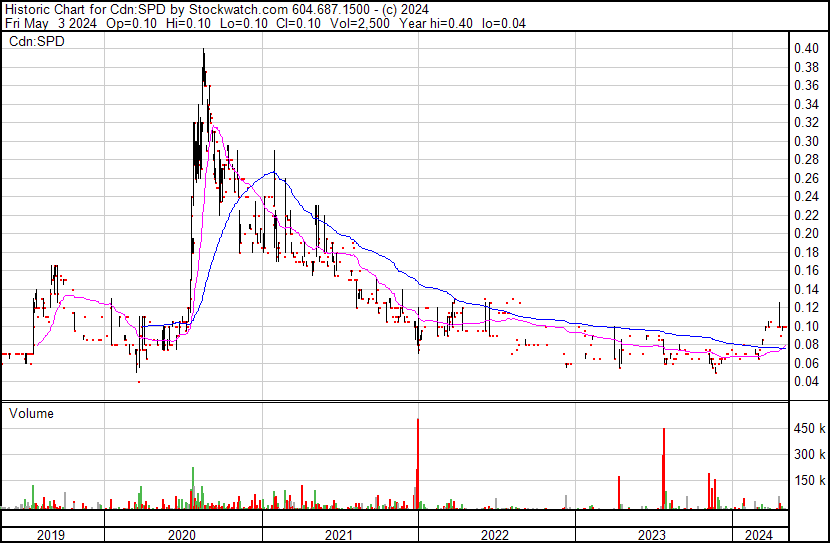Screen dimensions: 830x543
Task: Click the Stockwatch.com chart title text
Action: click(x=239, y=10)
